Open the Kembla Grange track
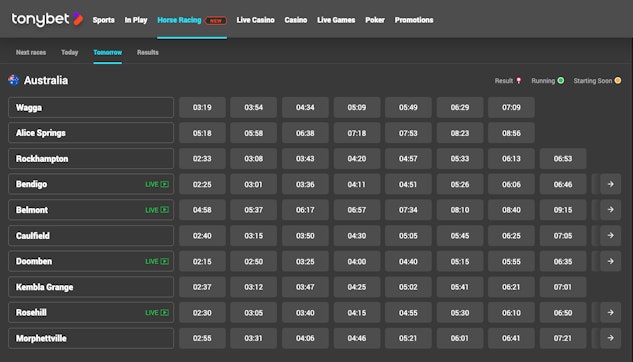Image resolution: width=633 pixels, height=362 pixels. [x=91, y=287]
